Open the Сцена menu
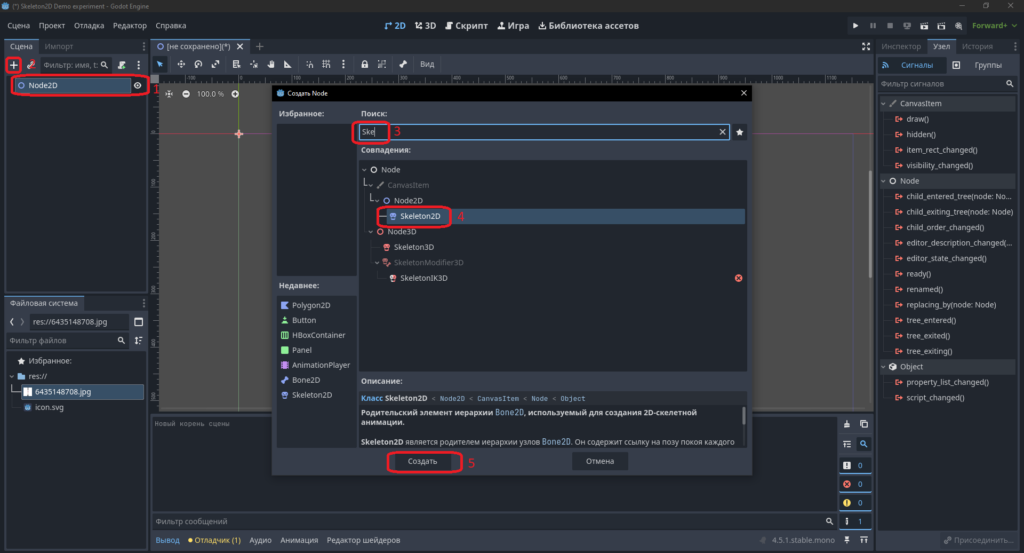The width and height of the screenshot is (1024, 553). [18, 25]
